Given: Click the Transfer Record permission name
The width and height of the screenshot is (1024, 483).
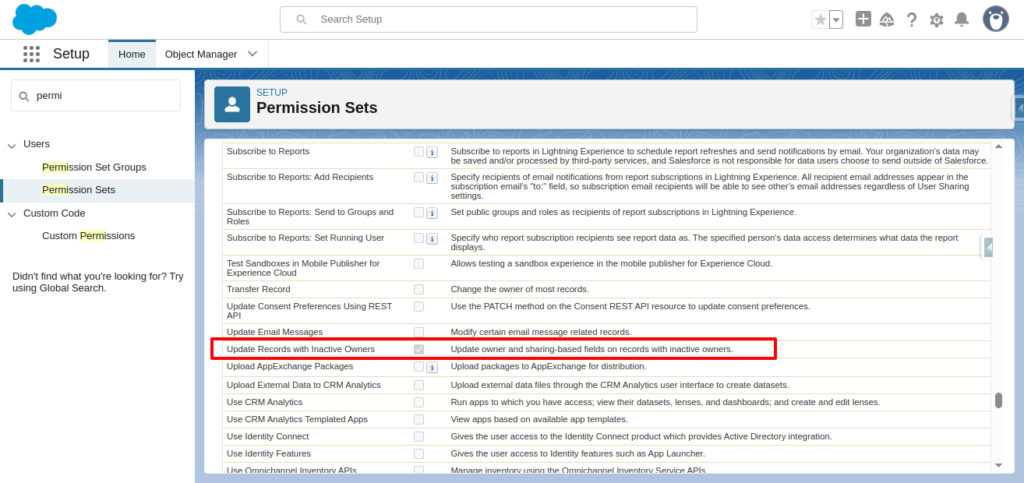Looking at the screenshot, I should (259, 289).
